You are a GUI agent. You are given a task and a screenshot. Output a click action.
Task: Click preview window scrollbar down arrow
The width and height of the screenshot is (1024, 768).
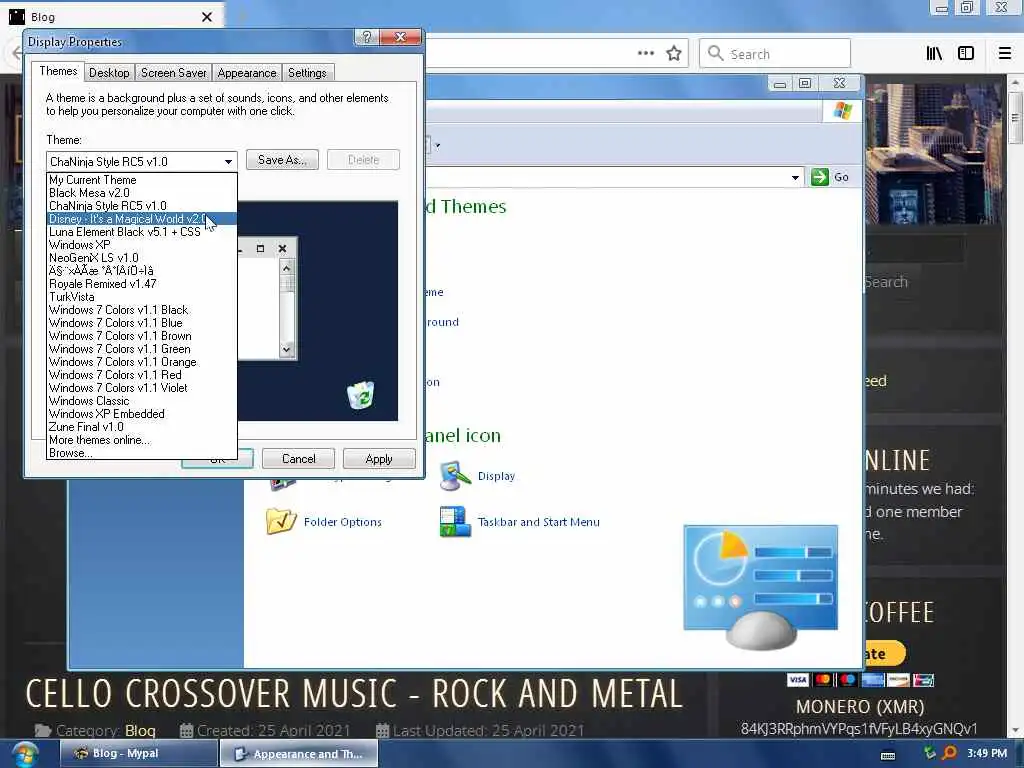(x=287, y=349)
